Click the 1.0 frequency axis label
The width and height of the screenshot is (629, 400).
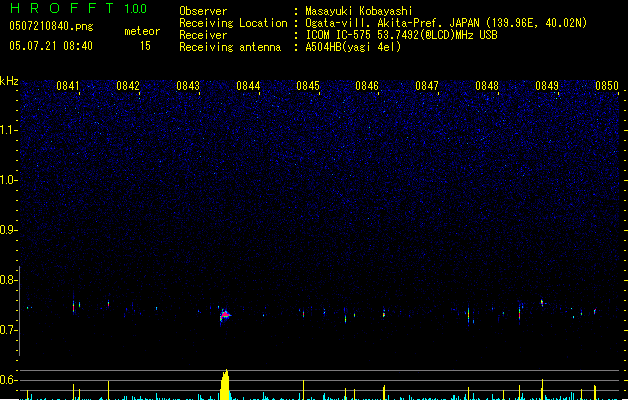pos(9,180)
